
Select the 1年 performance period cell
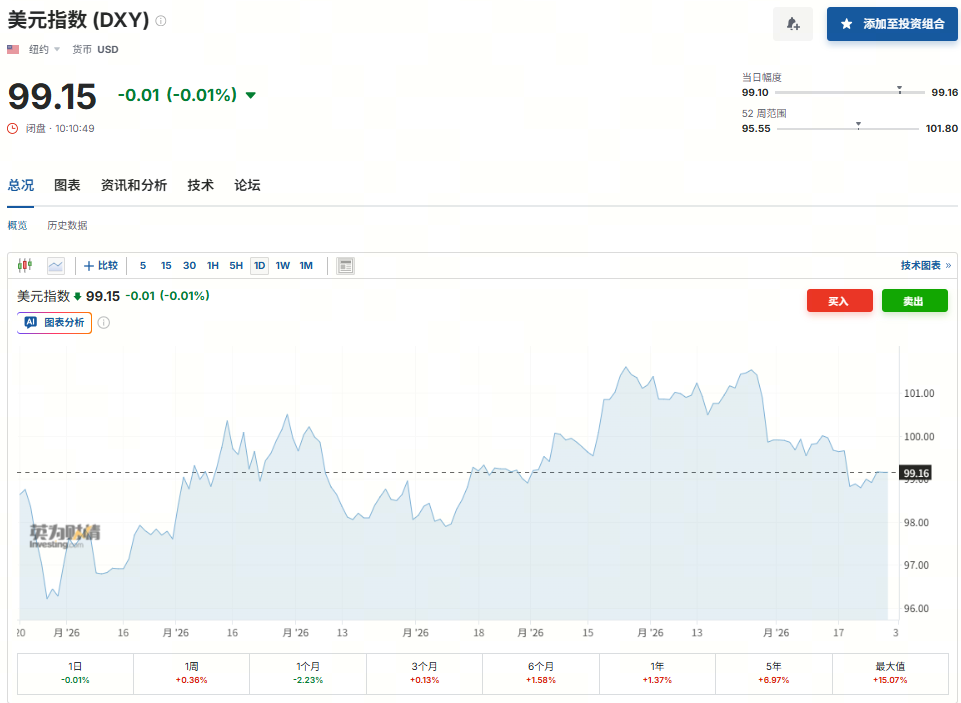657,673
